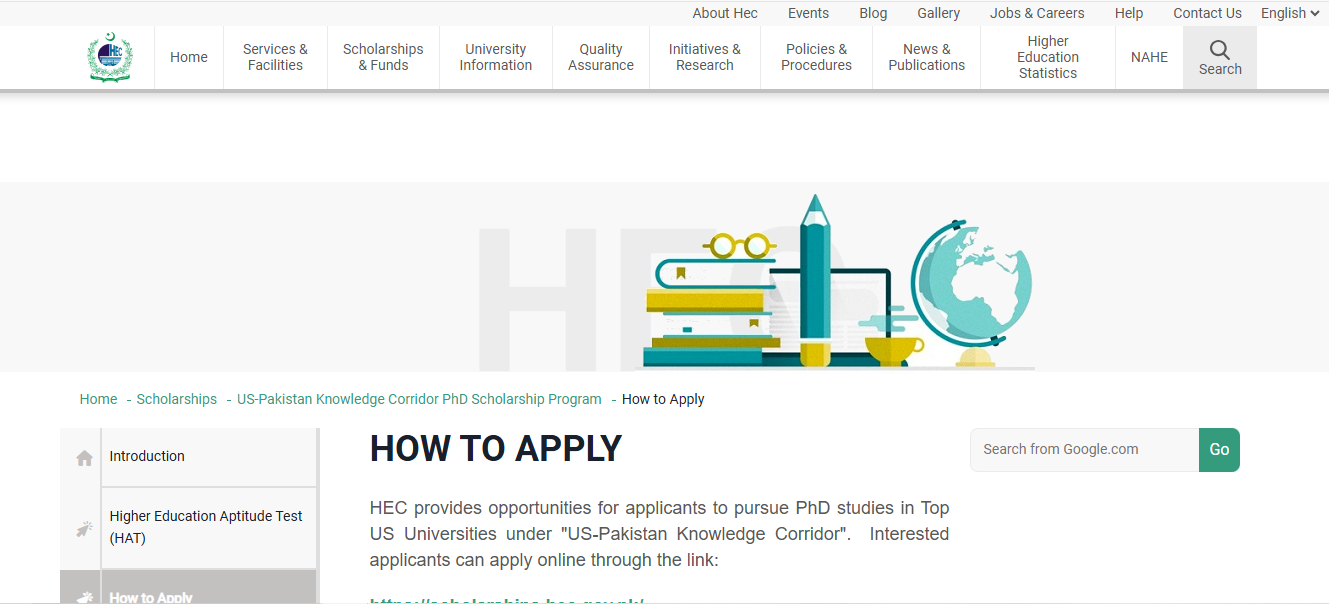This screenshot has height=604, width=1329.
Task: Click the HEC logo in the header
Action: point(109,58)
